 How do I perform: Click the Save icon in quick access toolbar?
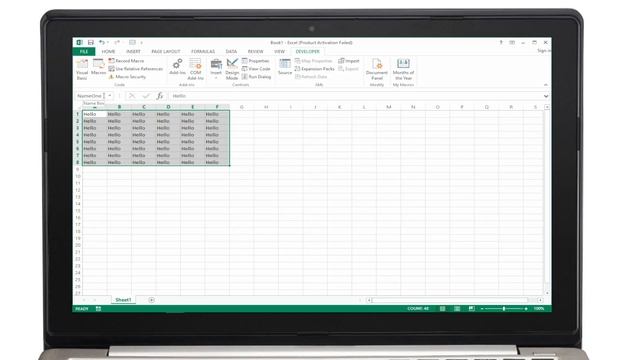91,42
